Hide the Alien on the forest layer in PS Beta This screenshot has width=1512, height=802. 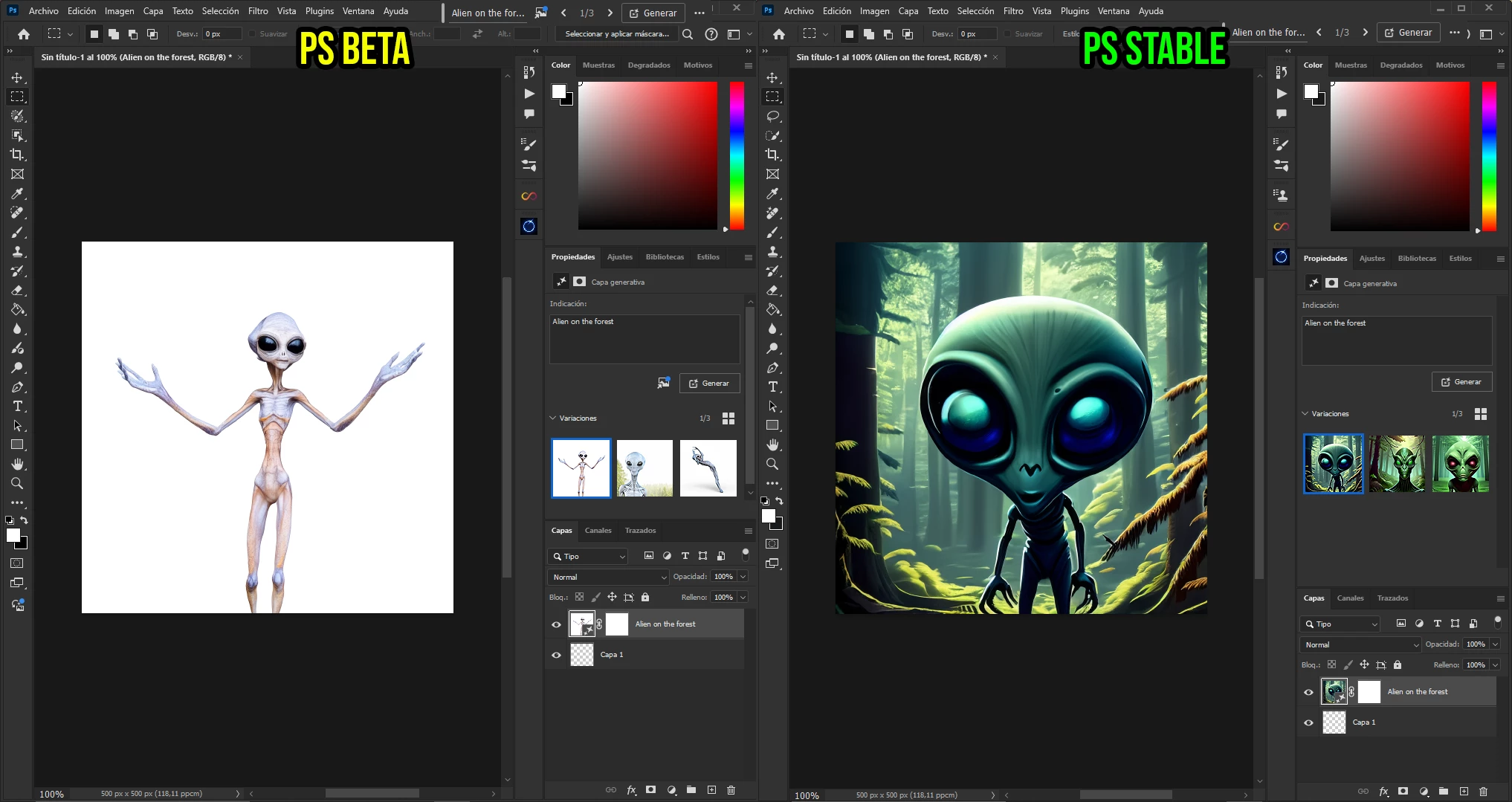click(556, 624)
